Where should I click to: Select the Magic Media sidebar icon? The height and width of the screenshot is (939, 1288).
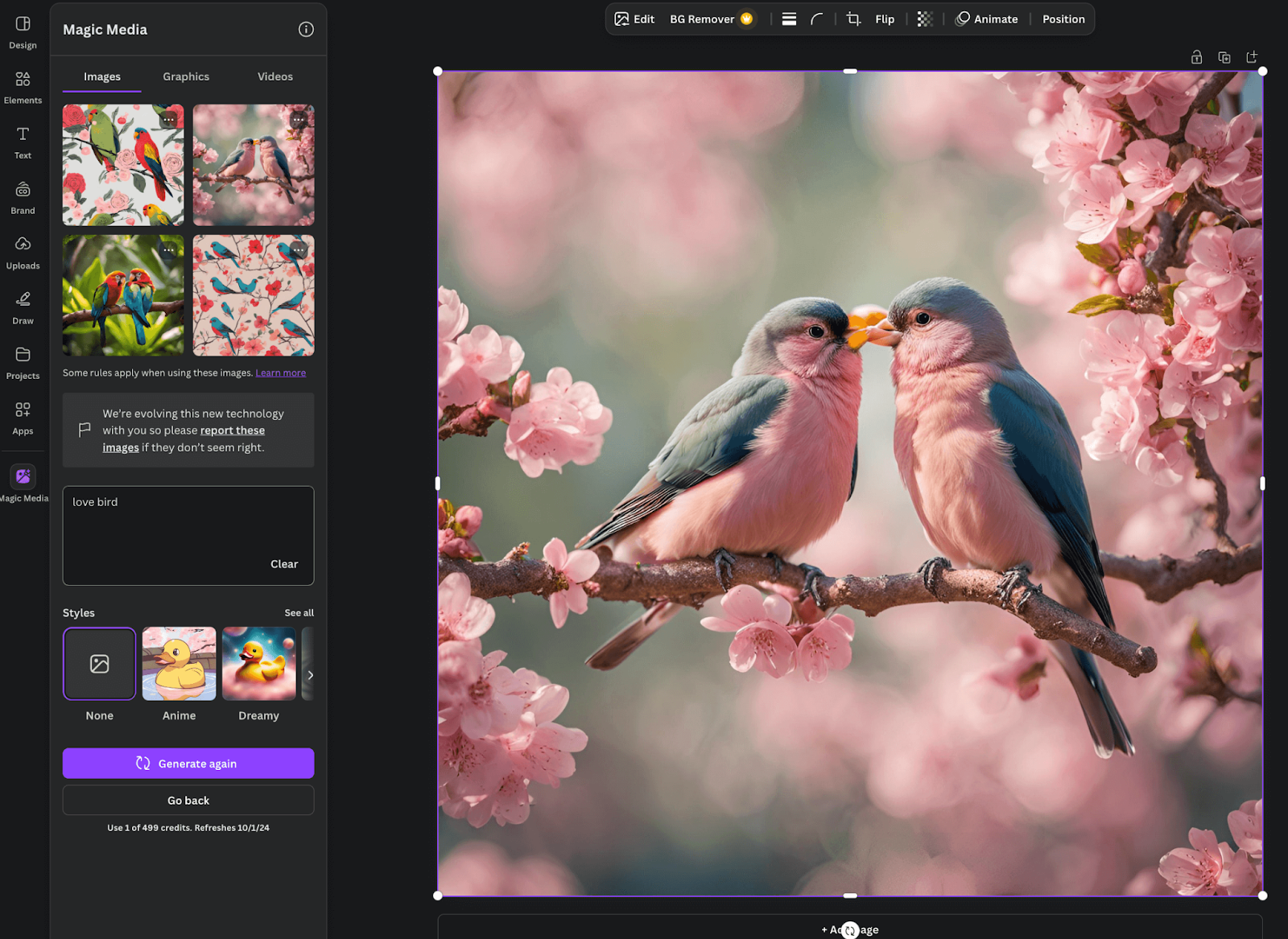(x=23, y=476)
